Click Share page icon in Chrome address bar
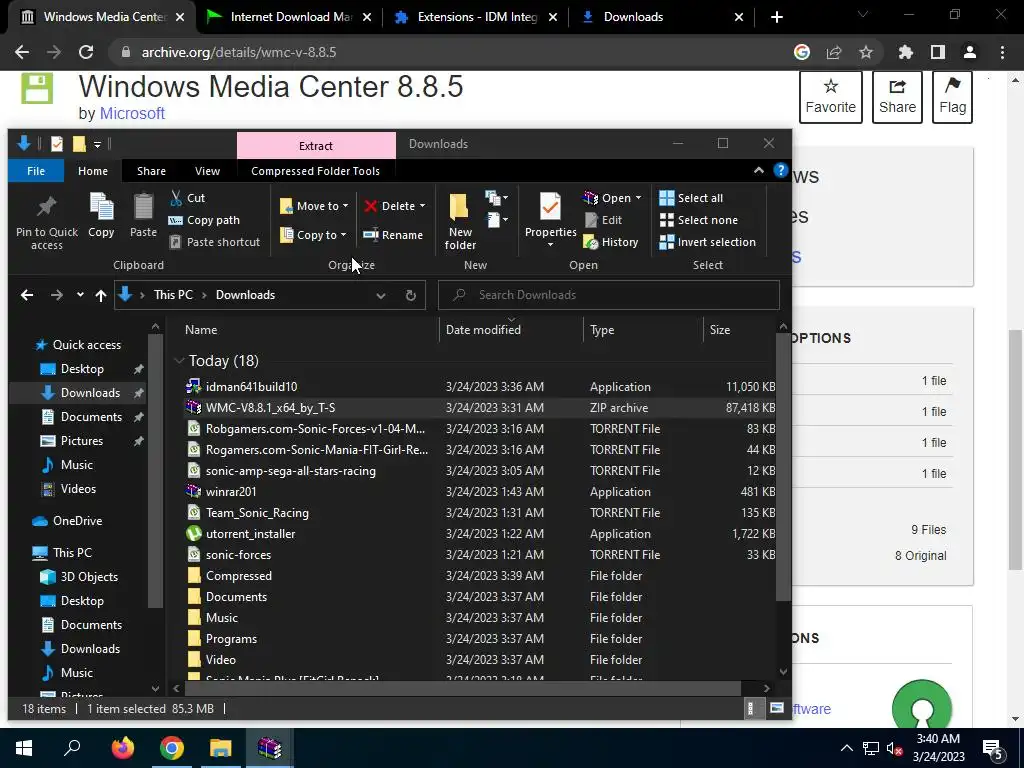 coord(834,52)
